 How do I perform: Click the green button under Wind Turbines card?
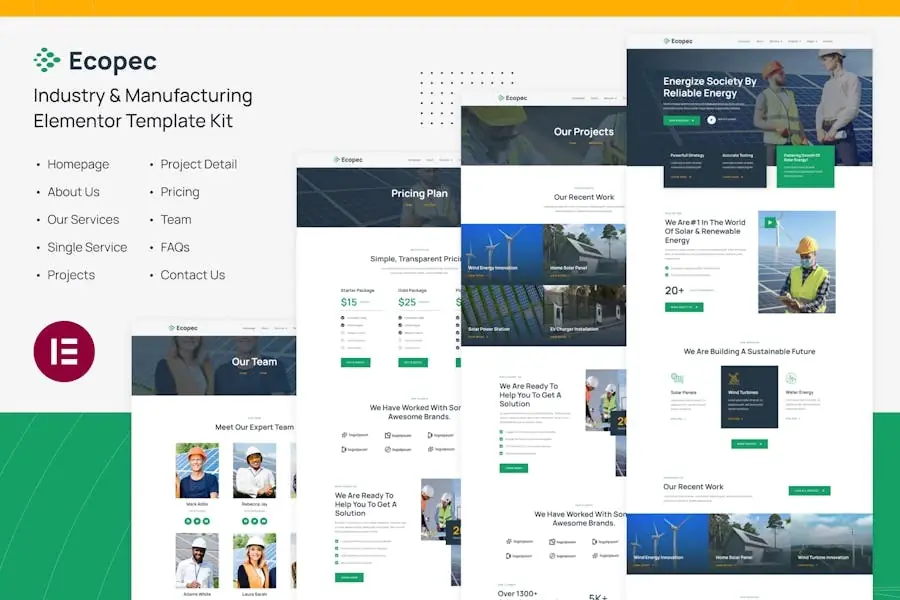749,443
